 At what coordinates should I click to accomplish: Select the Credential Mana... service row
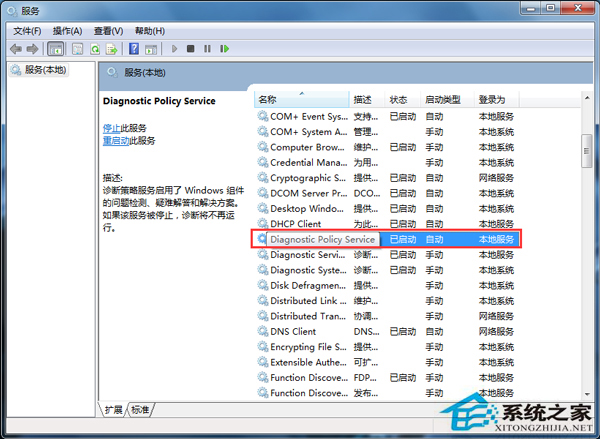386,162
